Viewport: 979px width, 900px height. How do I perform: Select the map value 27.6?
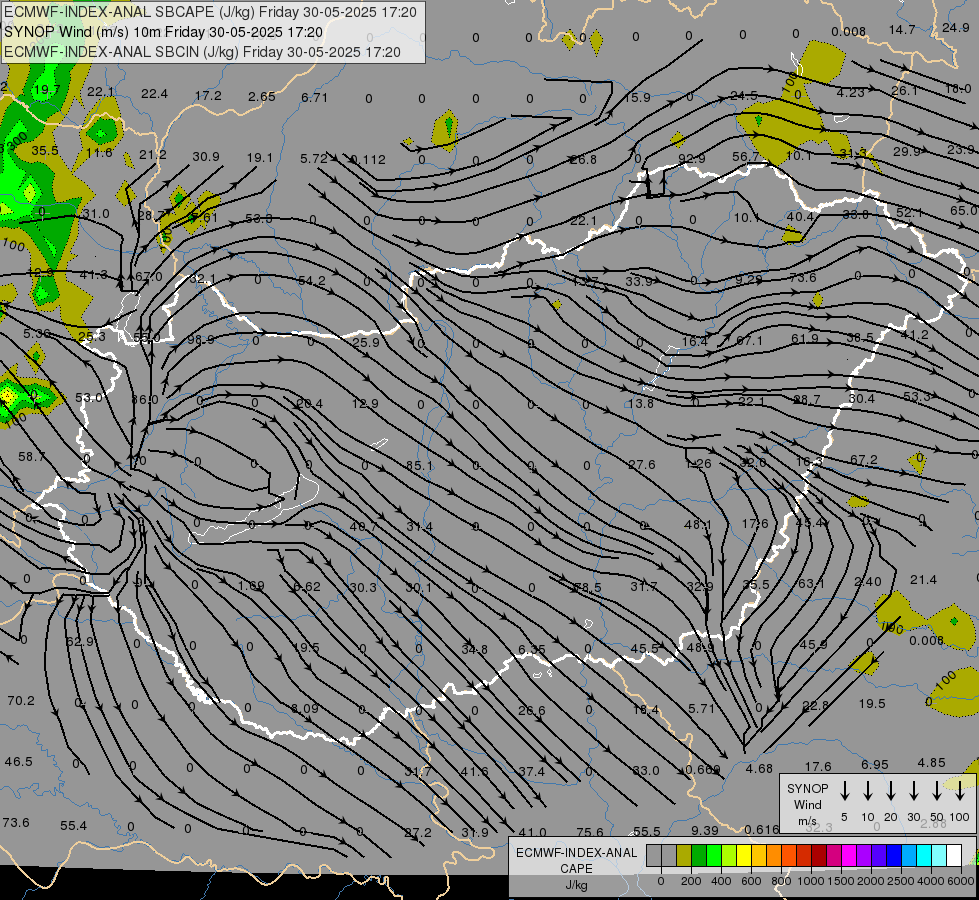(642, 464)
